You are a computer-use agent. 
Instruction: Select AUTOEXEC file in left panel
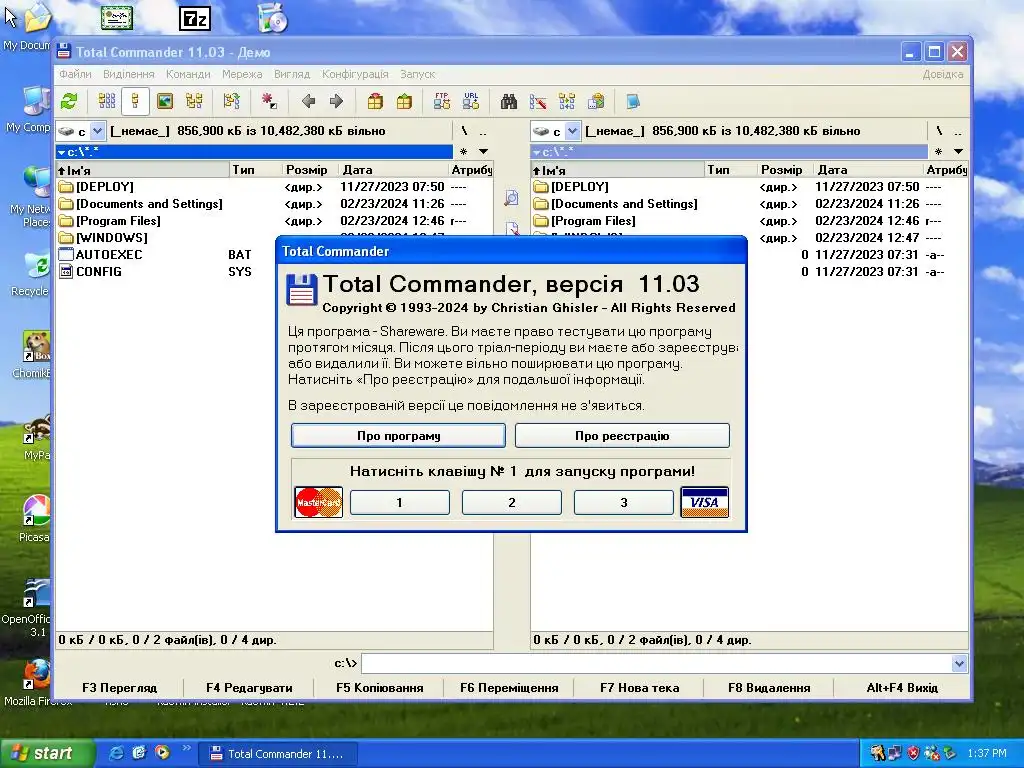pyautogui.click(x=108, y=255)
